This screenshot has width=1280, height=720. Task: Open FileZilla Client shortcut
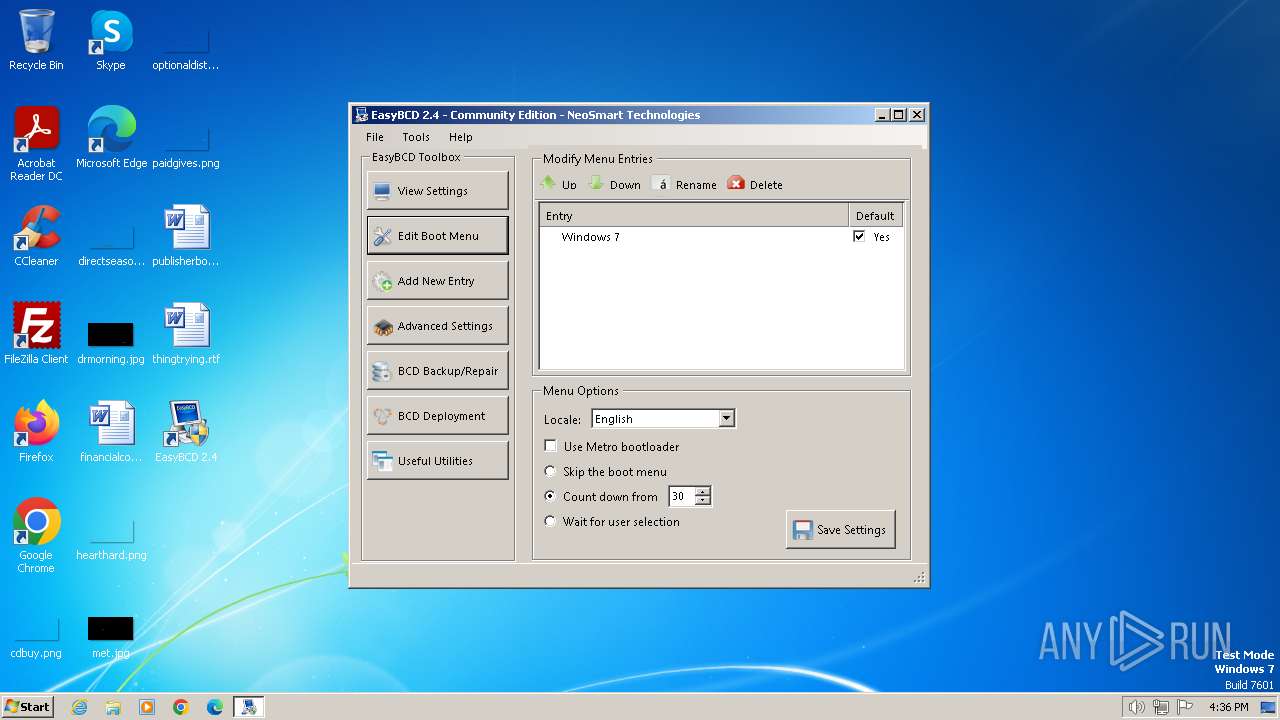pyautogui.click(x=36, y=334)
